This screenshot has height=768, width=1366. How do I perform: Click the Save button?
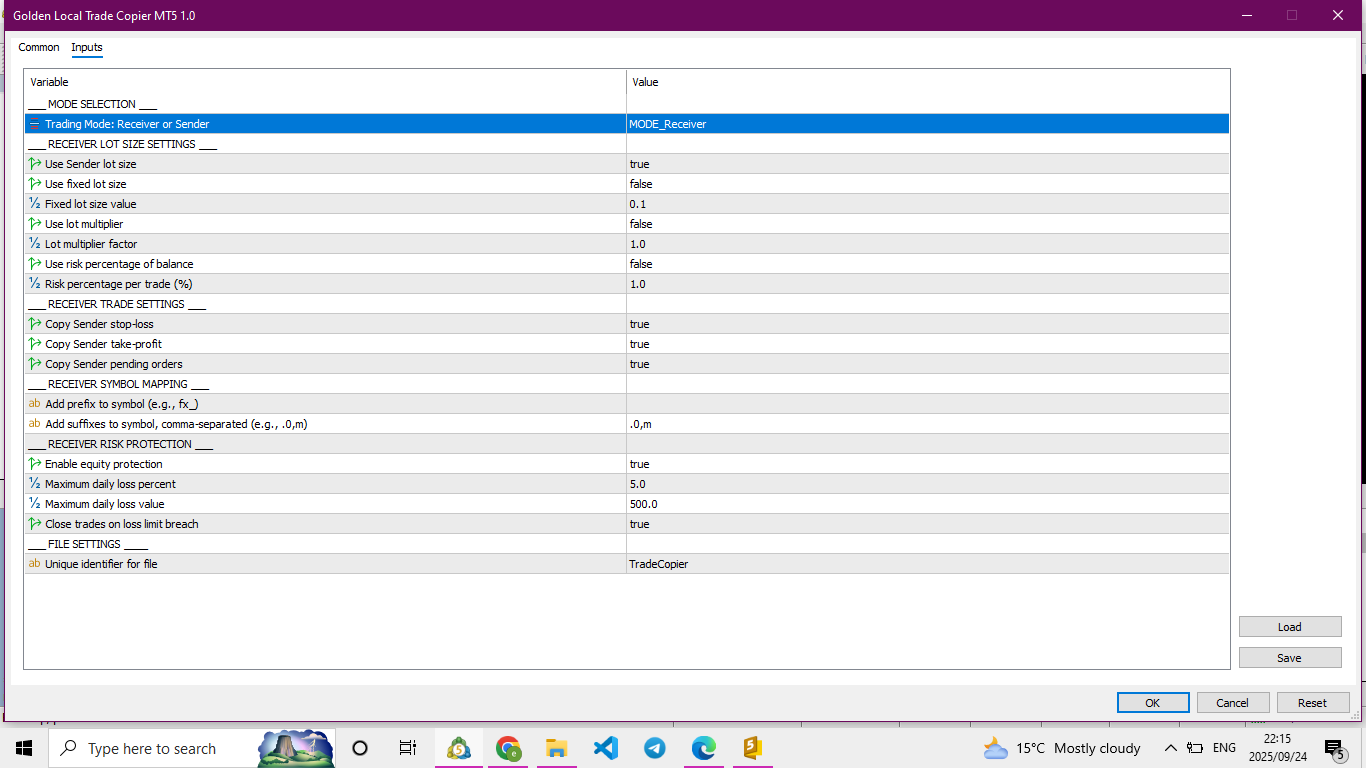click(1290, 658)
